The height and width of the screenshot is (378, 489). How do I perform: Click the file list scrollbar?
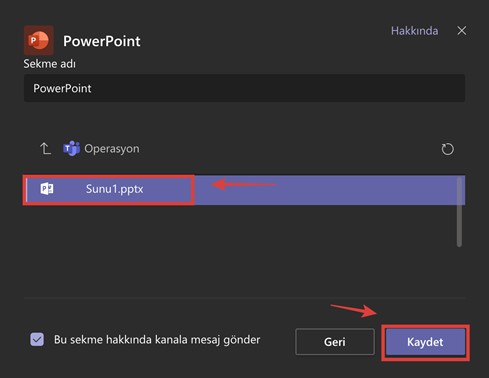459,212
